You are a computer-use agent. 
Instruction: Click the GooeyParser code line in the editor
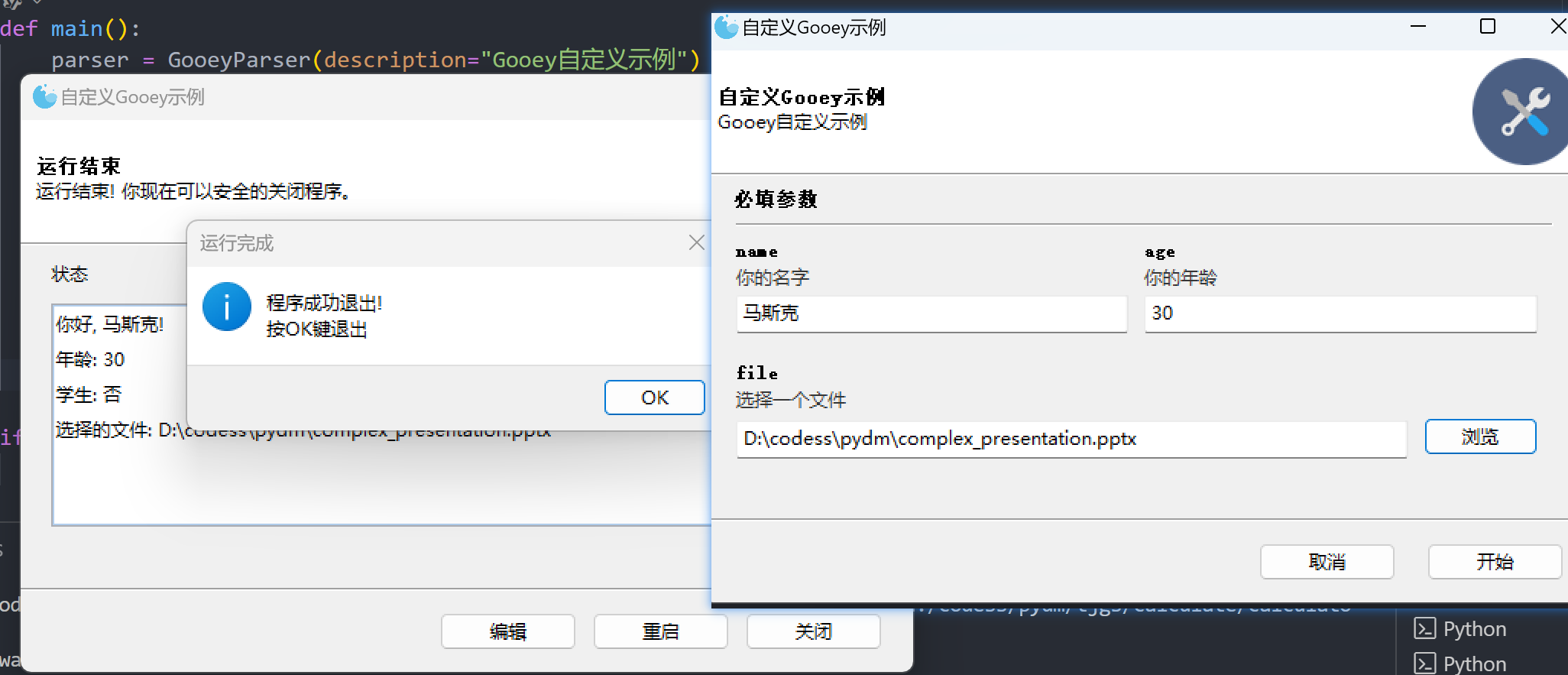coord(375,60)
